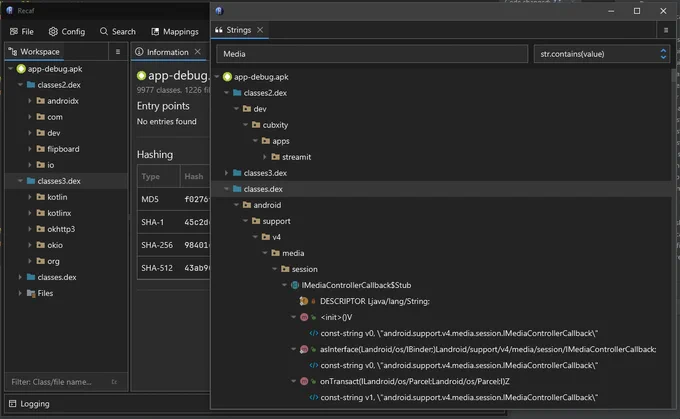680x419 pixels.
Task: Collapse the media package in results
Action: (x=265, y=253)
